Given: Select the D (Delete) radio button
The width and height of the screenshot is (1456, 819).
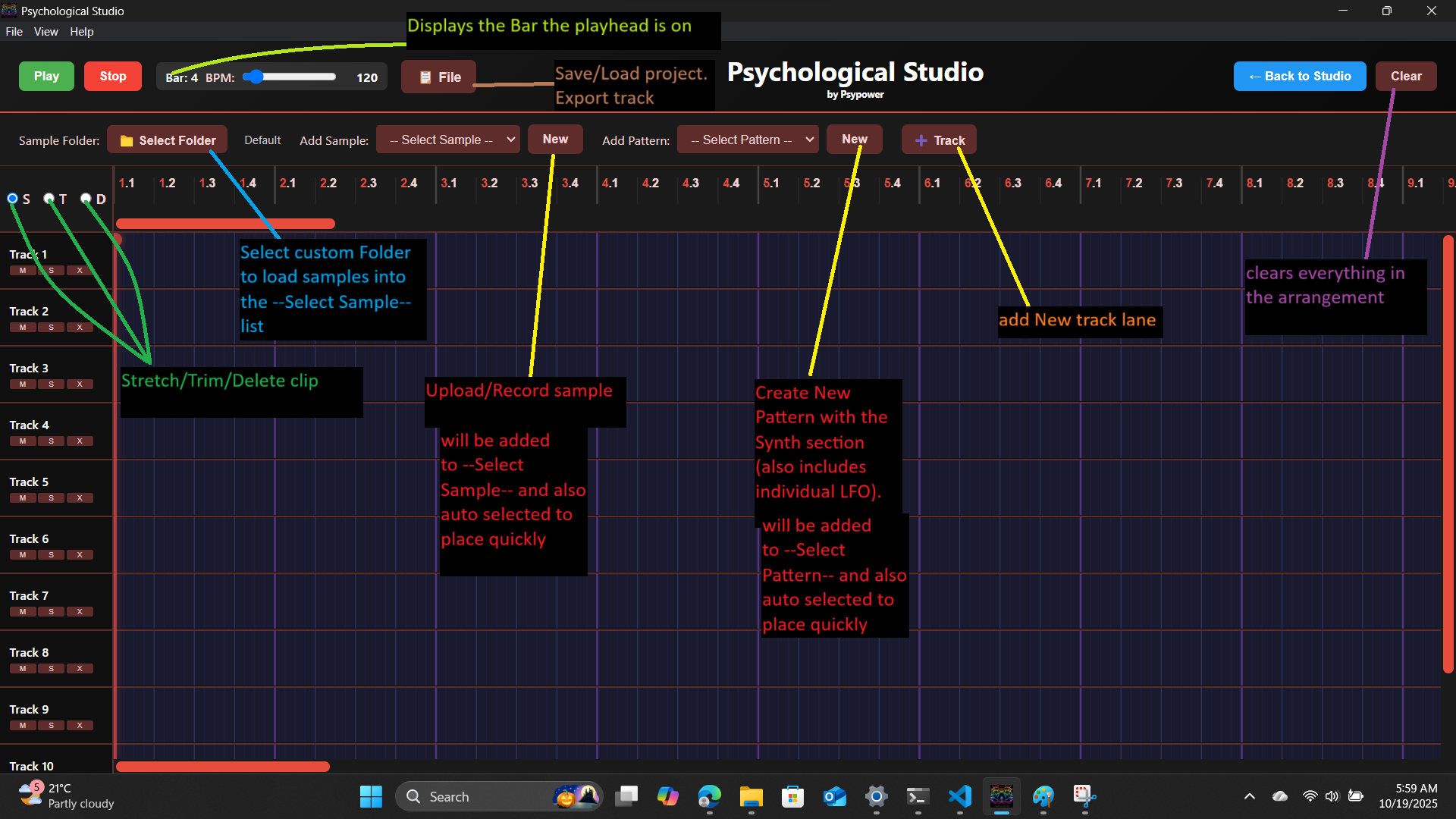Looking at the screenshot, I should [86, 199].
